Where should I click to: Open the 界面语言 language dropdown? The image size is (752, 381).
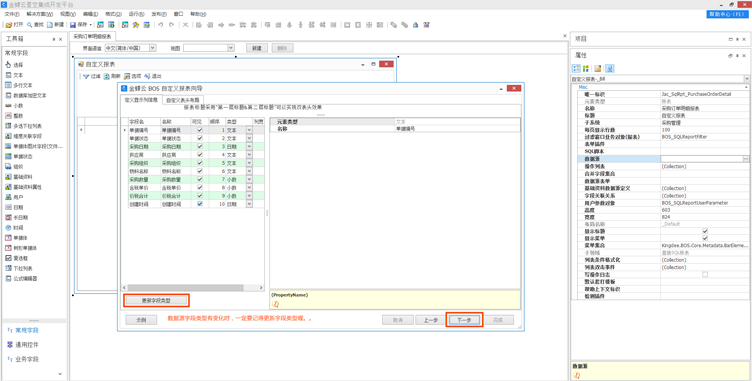click(153, 48)
